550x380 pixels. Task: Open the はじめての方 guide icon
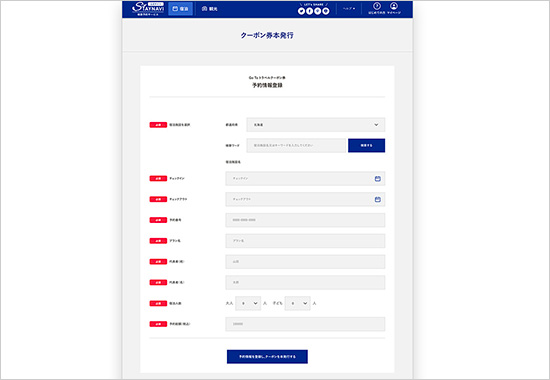tap(377, 8)
